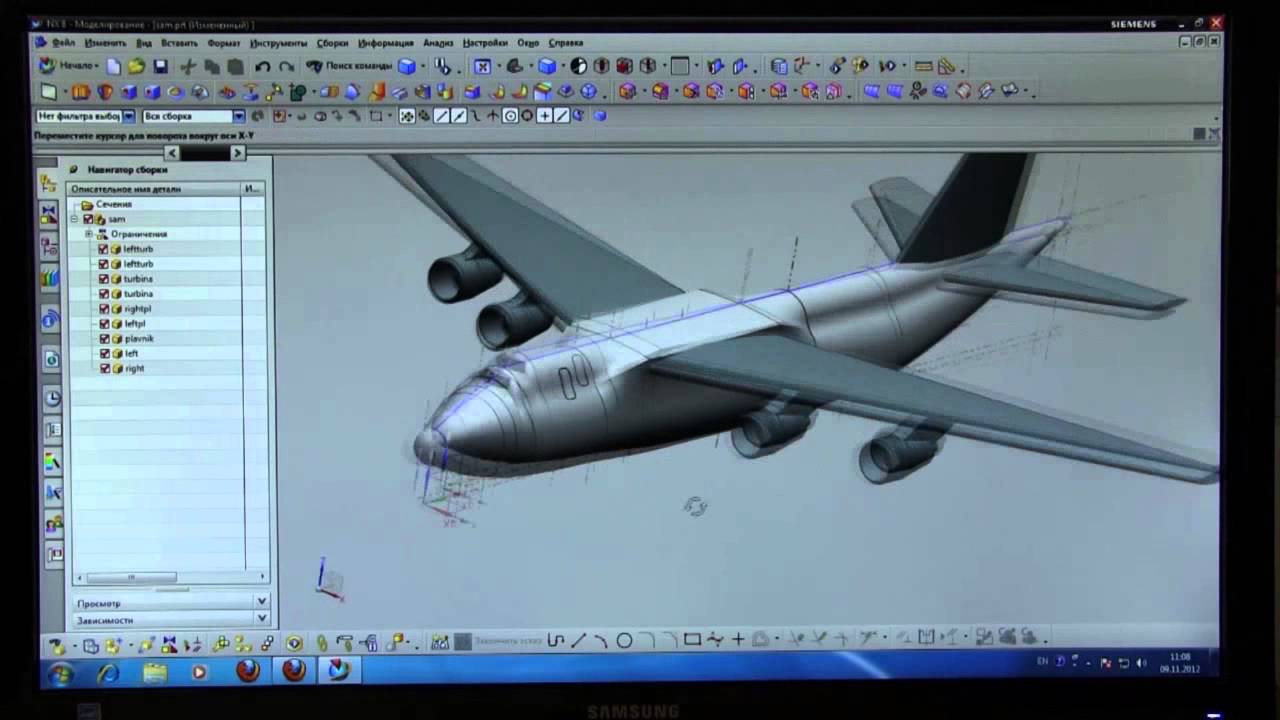Image resolution: width=1280 pixels, height=720 pixels.
Task: Select the Rectangle tool in bottom sketch toolbar
Action: click(x=692, y=640)
